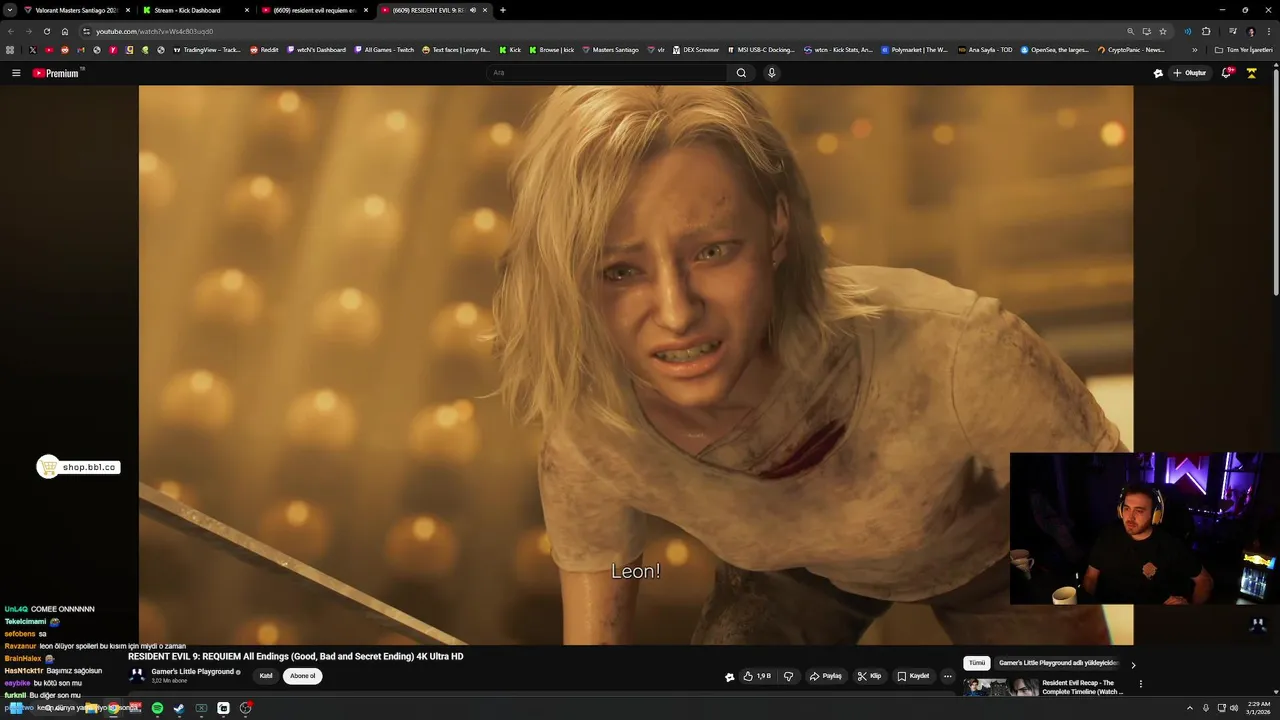Show hidden system tray icons
This screenshot has height=720, width=1280.
point(1189,708)
